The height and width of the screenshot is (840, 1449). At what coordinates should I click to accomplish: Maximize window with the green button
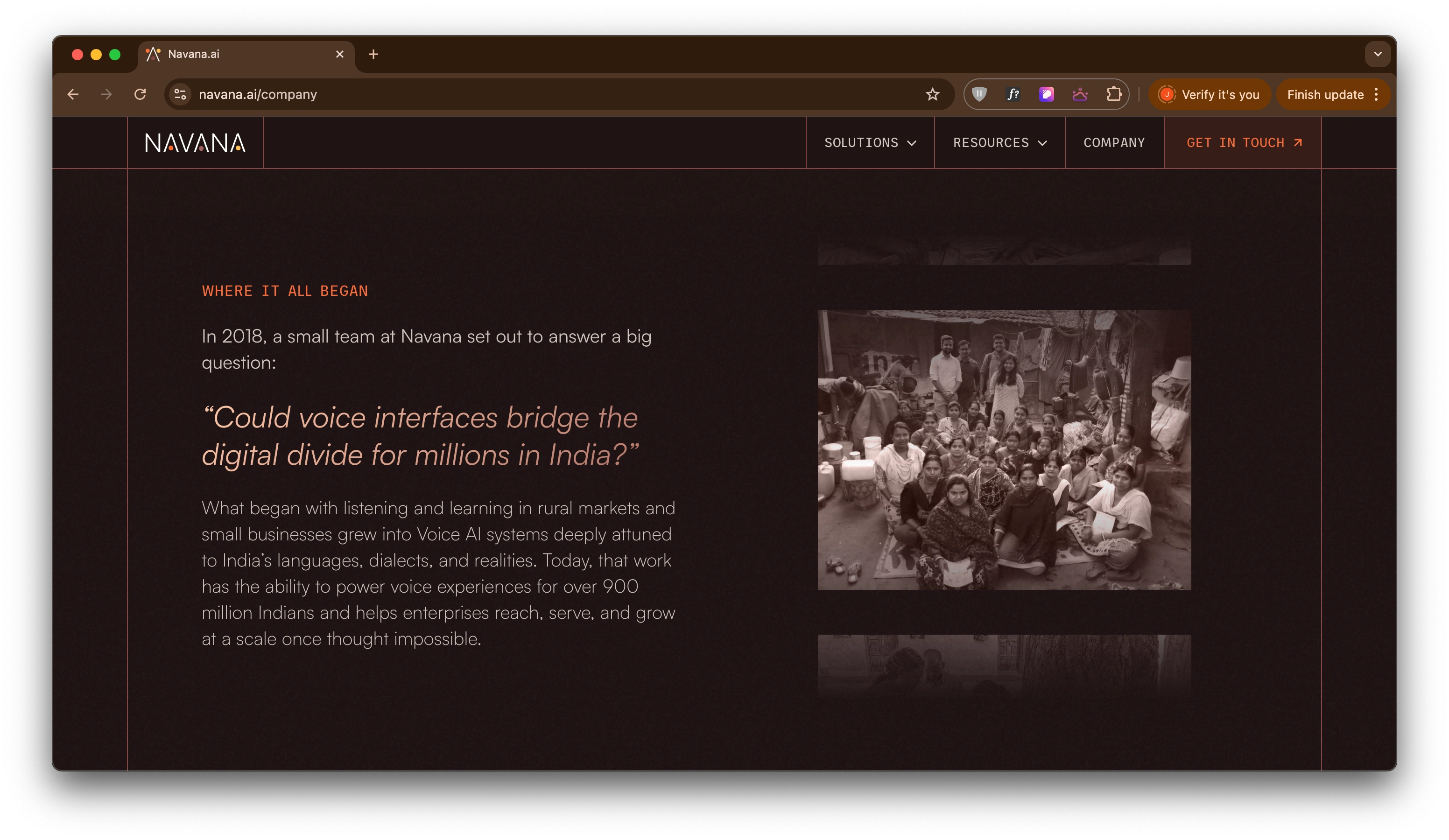pyautogui.click(x=115, y=54)
